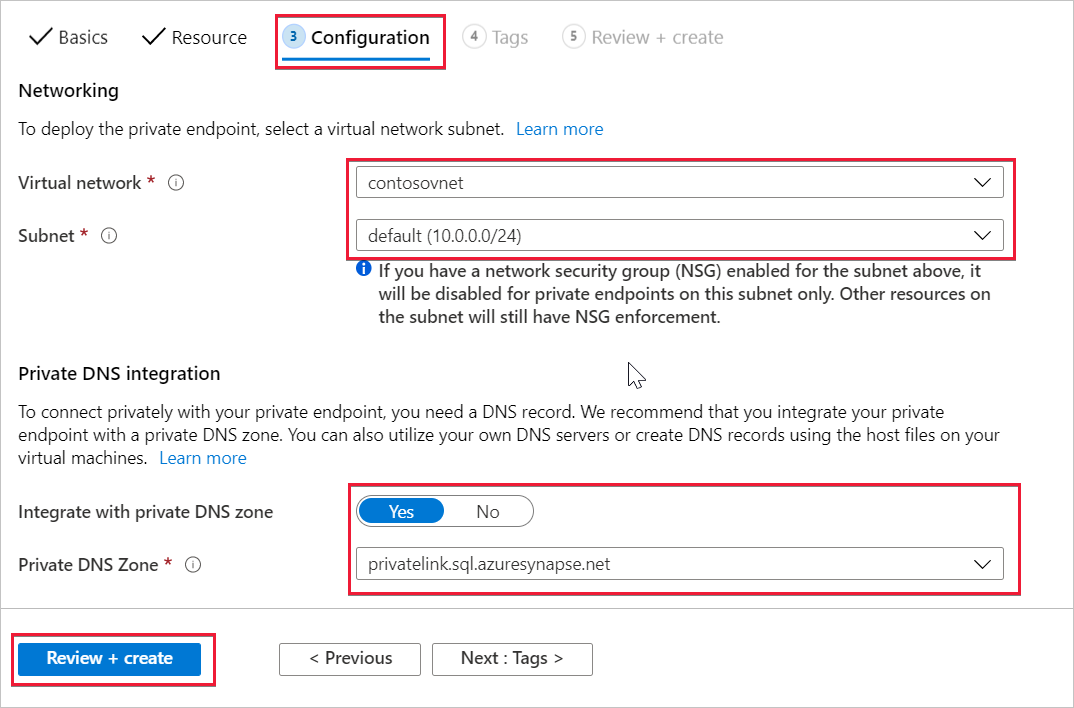
Task: Go to the Resource tab
Action: [195, 37]
